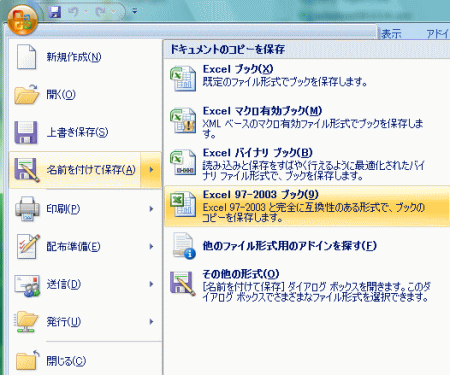Image resolution: width=450 pixels, height=375 pixels.
Task: Select the 新規作成(N) menu item
Action: [x=86, y=57]
